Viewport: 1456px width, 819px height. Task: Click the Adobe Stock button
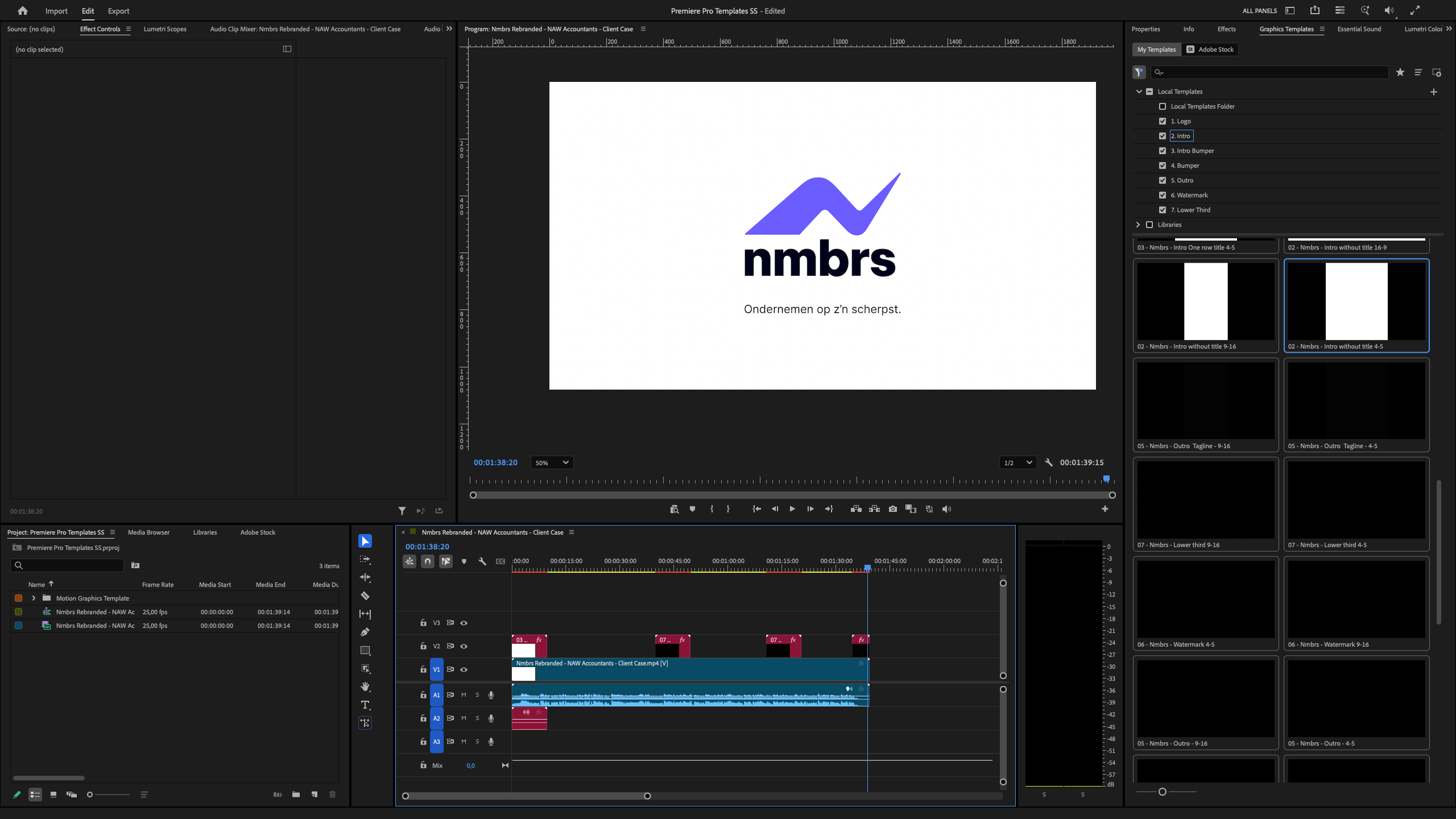(1210, 49)
